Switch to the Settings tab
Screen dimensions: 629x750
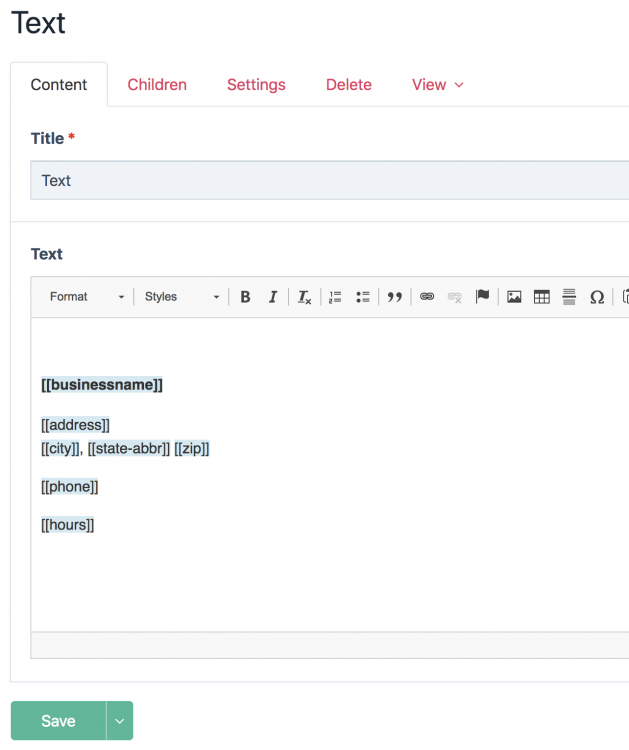(x=256, y=85)
